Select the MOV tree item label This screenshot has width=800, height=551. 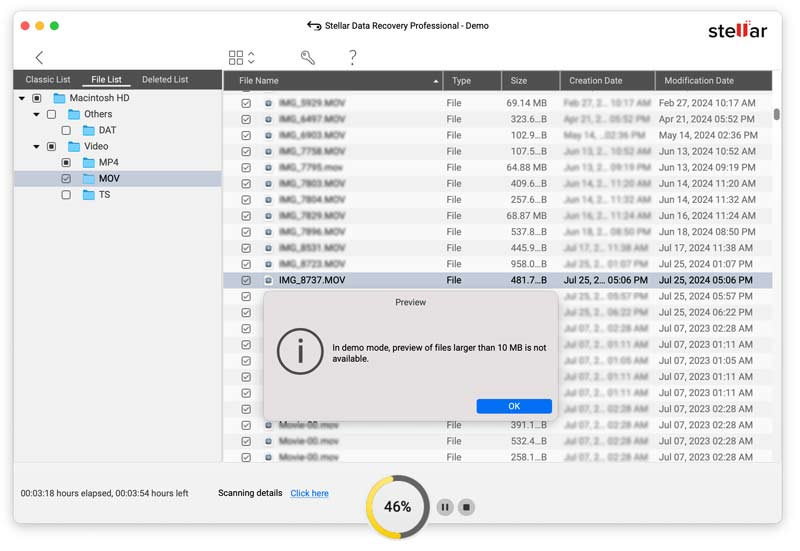[109, 179]
